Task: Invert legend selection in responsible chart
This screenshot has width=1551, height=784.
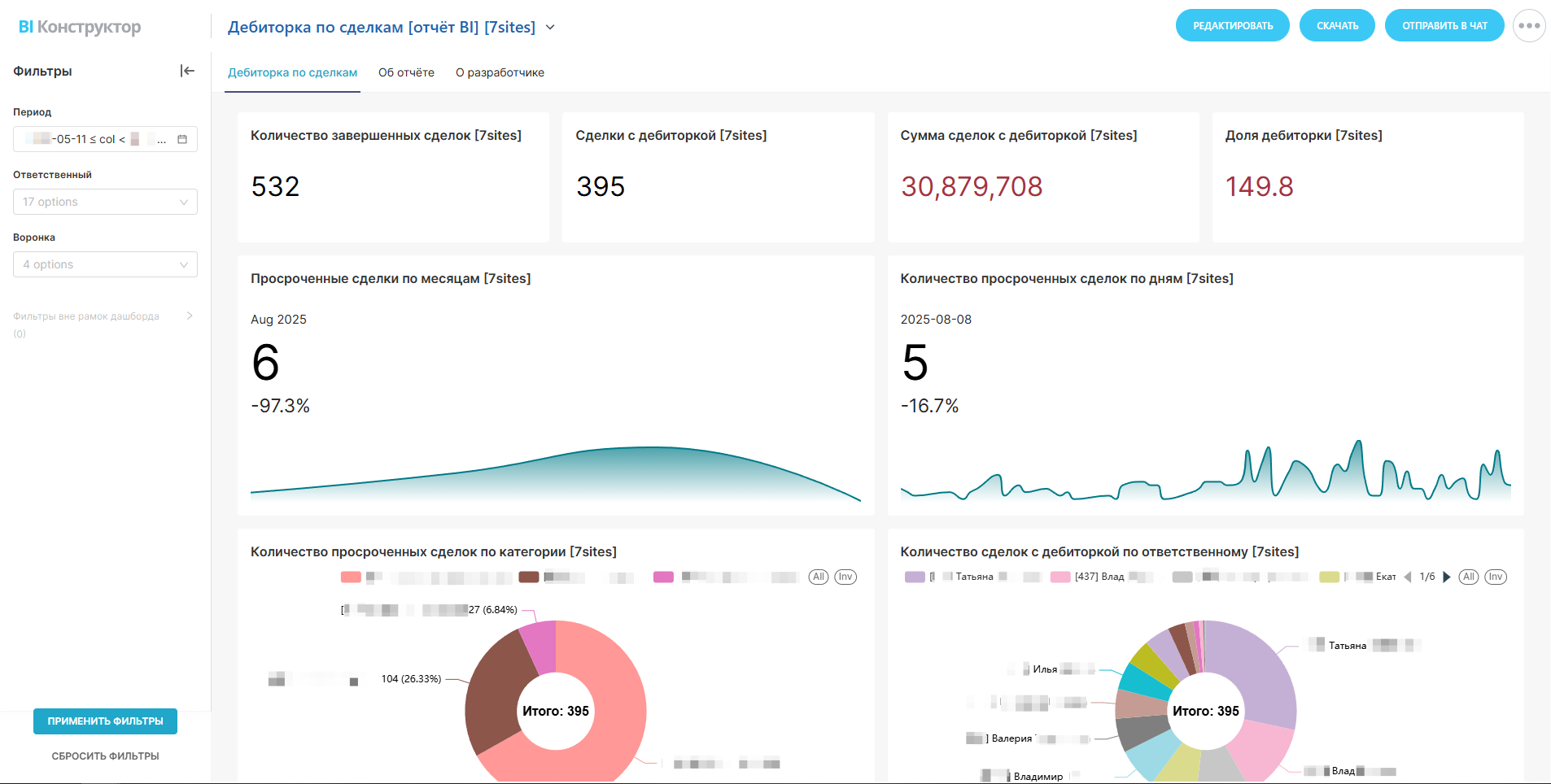Action: 1496,577
